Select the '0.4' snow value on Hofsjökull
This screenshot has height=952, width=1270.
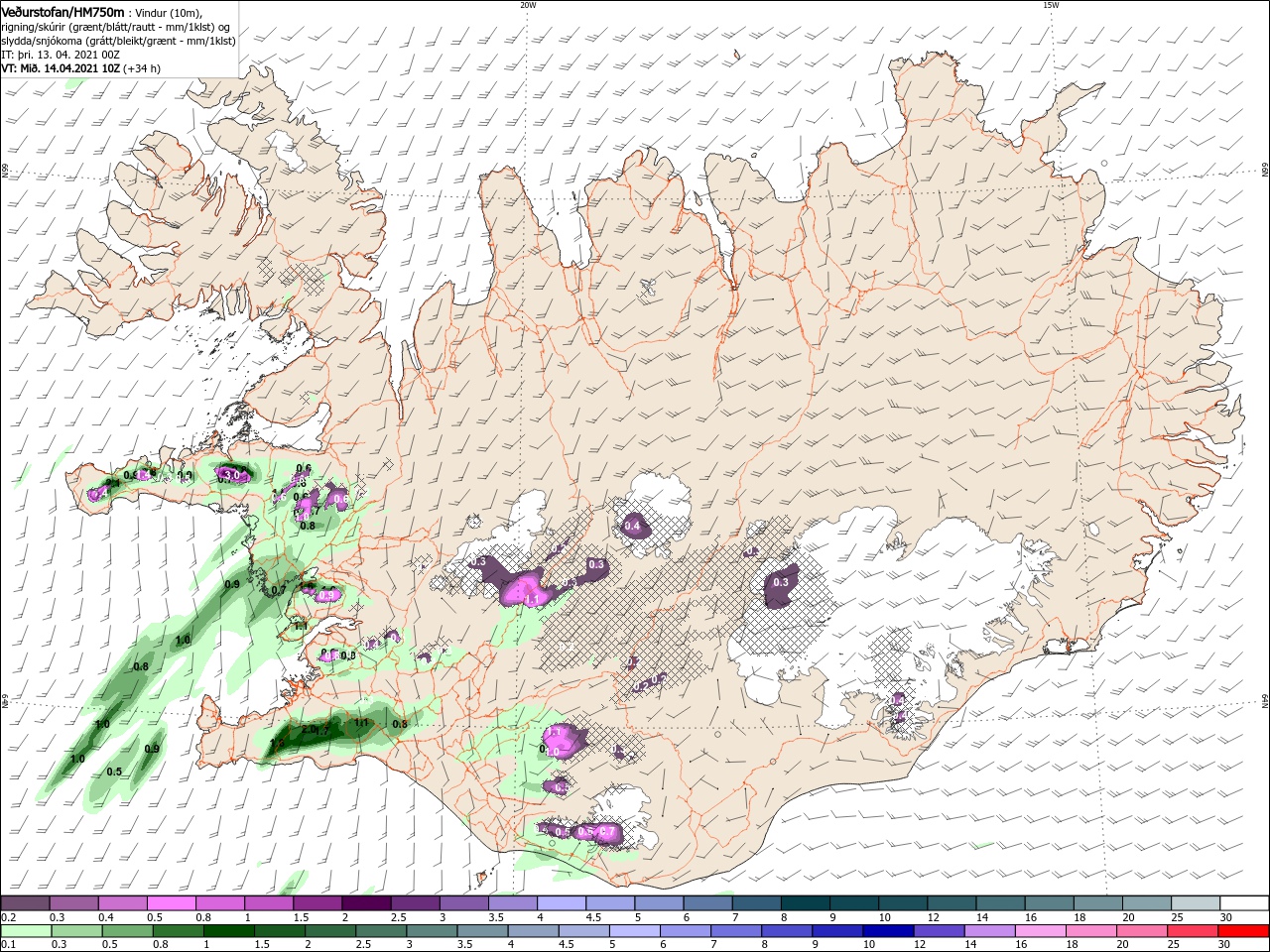pyautogui.click(x=633, y=526)
